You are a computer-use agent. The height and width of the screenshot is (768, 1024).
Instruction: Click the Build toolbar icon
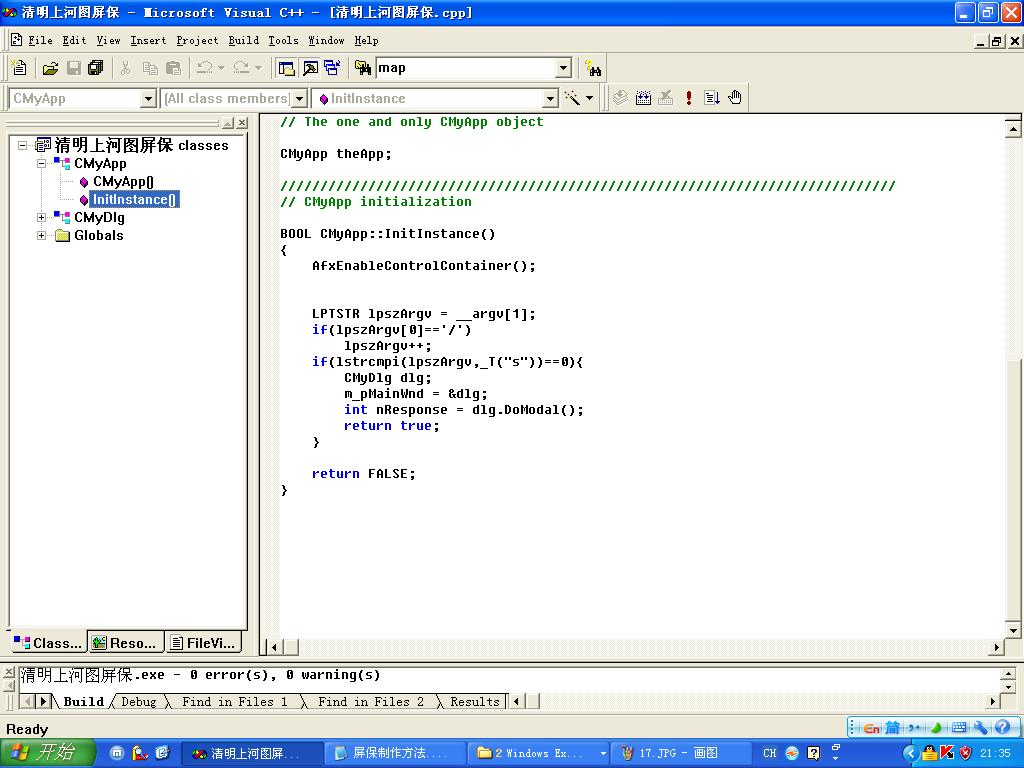tap(643, 98)
